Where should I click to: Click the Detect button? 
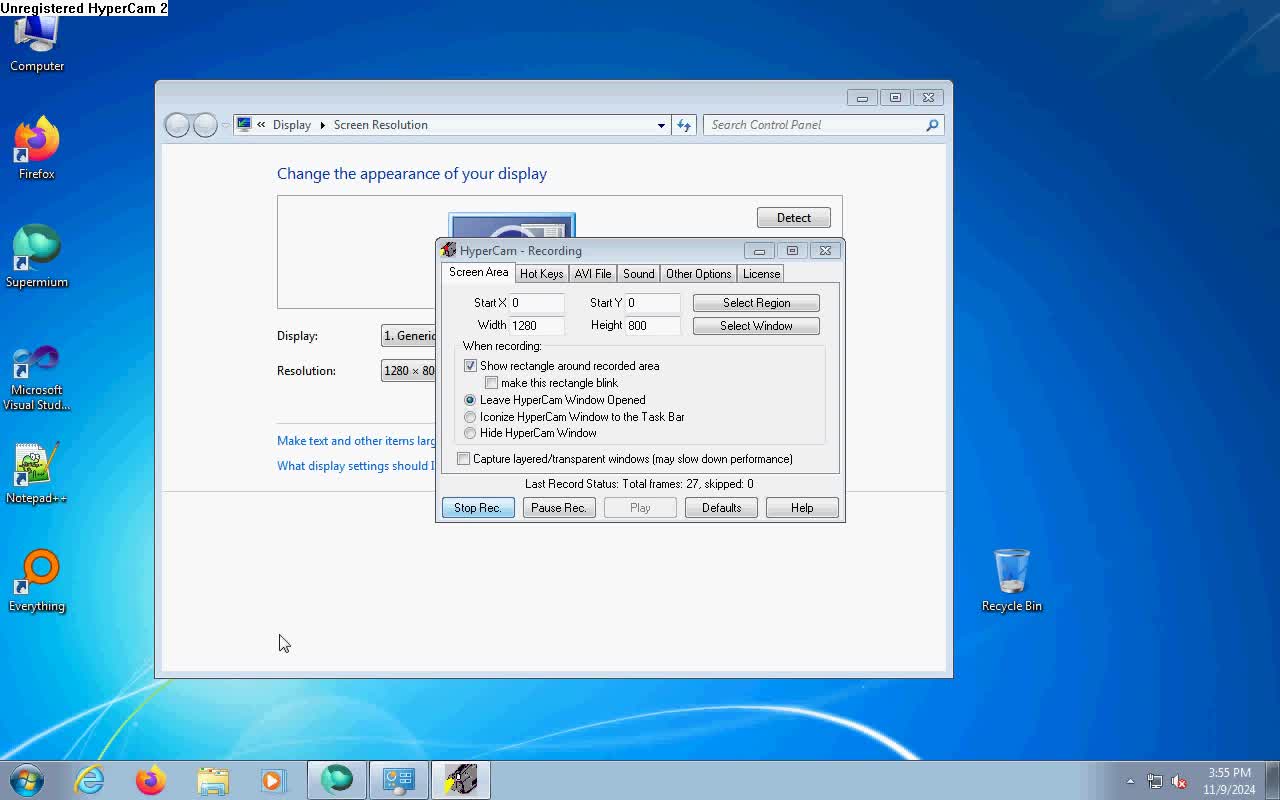coord(794,218)
